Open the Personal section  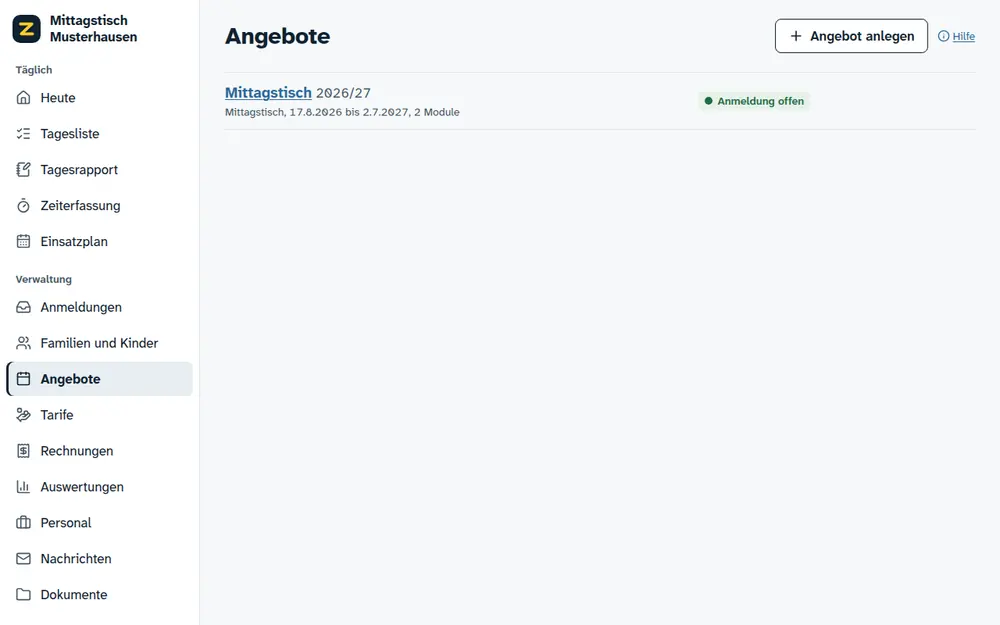[x=99, y=522]
